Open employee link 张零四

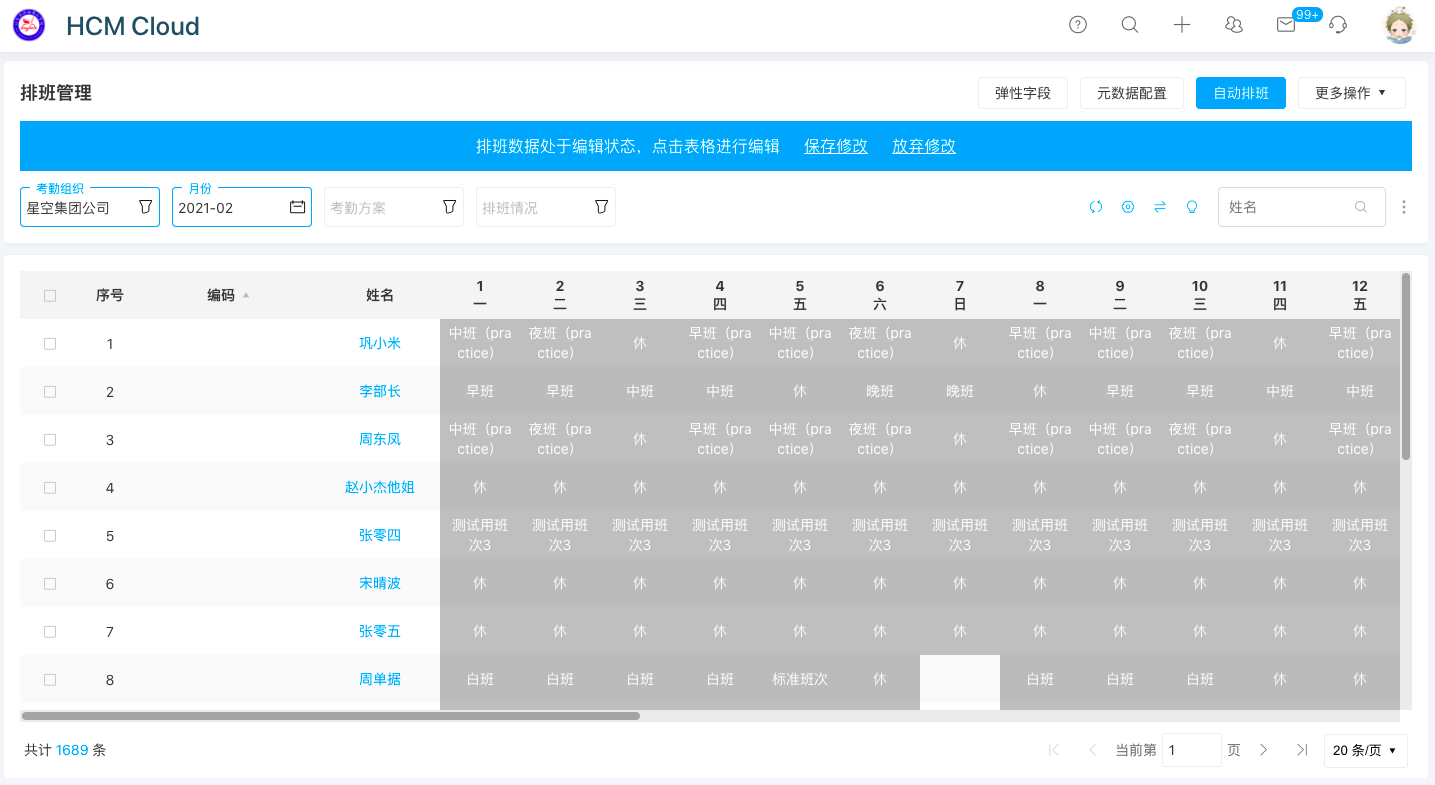pyautogui.click(x=380, y=535)
